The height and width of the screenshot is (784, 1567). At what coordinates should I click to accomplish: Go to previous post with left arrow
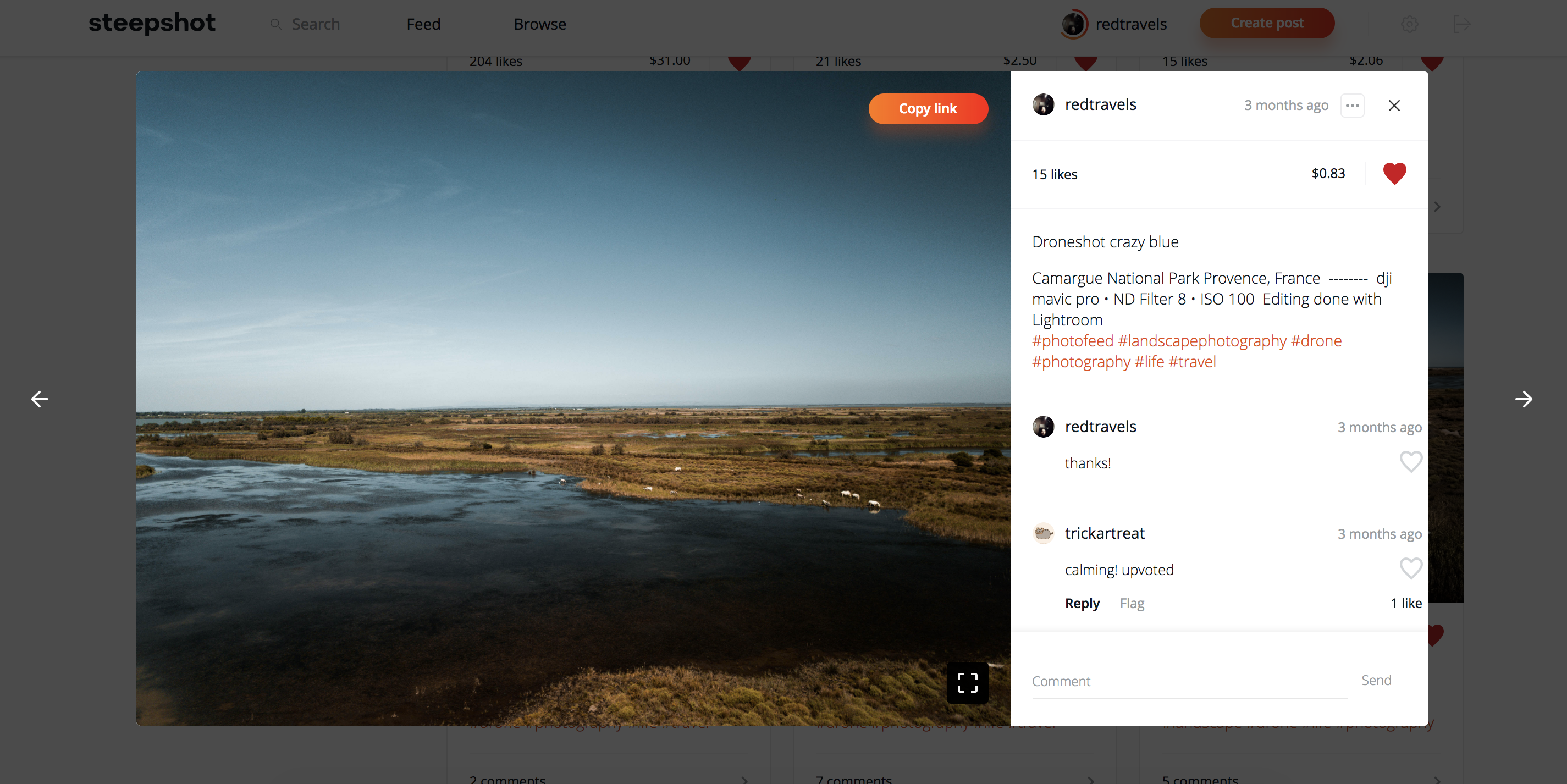coord(40,399)
